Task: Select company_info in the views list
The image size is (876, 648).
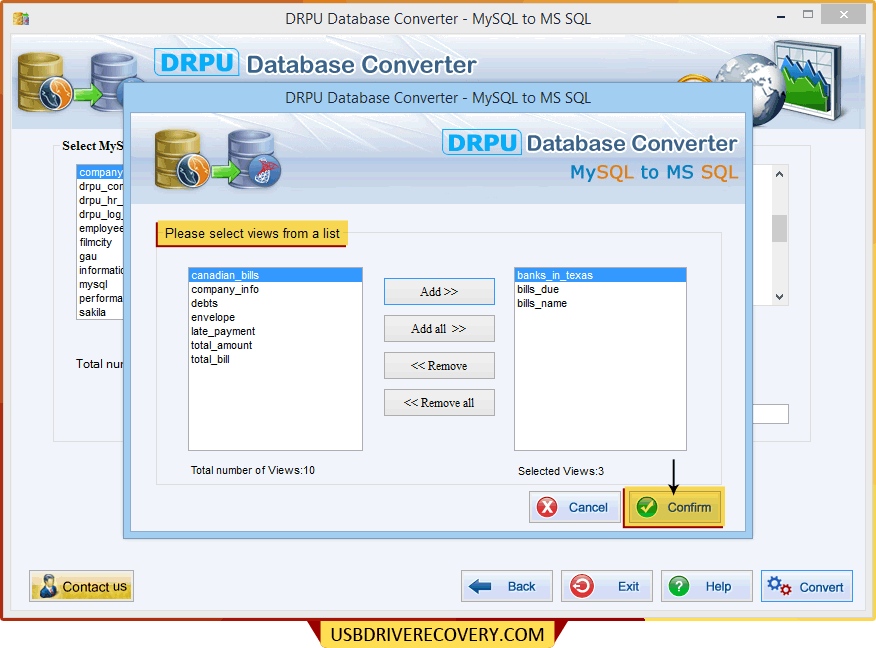Action: pos(275,289)
